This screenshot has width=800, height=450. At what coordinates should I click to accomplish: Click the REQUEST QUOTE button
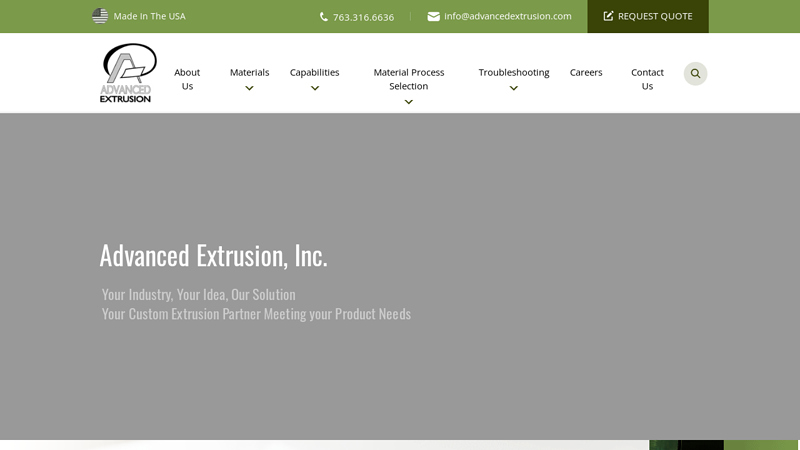click(648, 16)
